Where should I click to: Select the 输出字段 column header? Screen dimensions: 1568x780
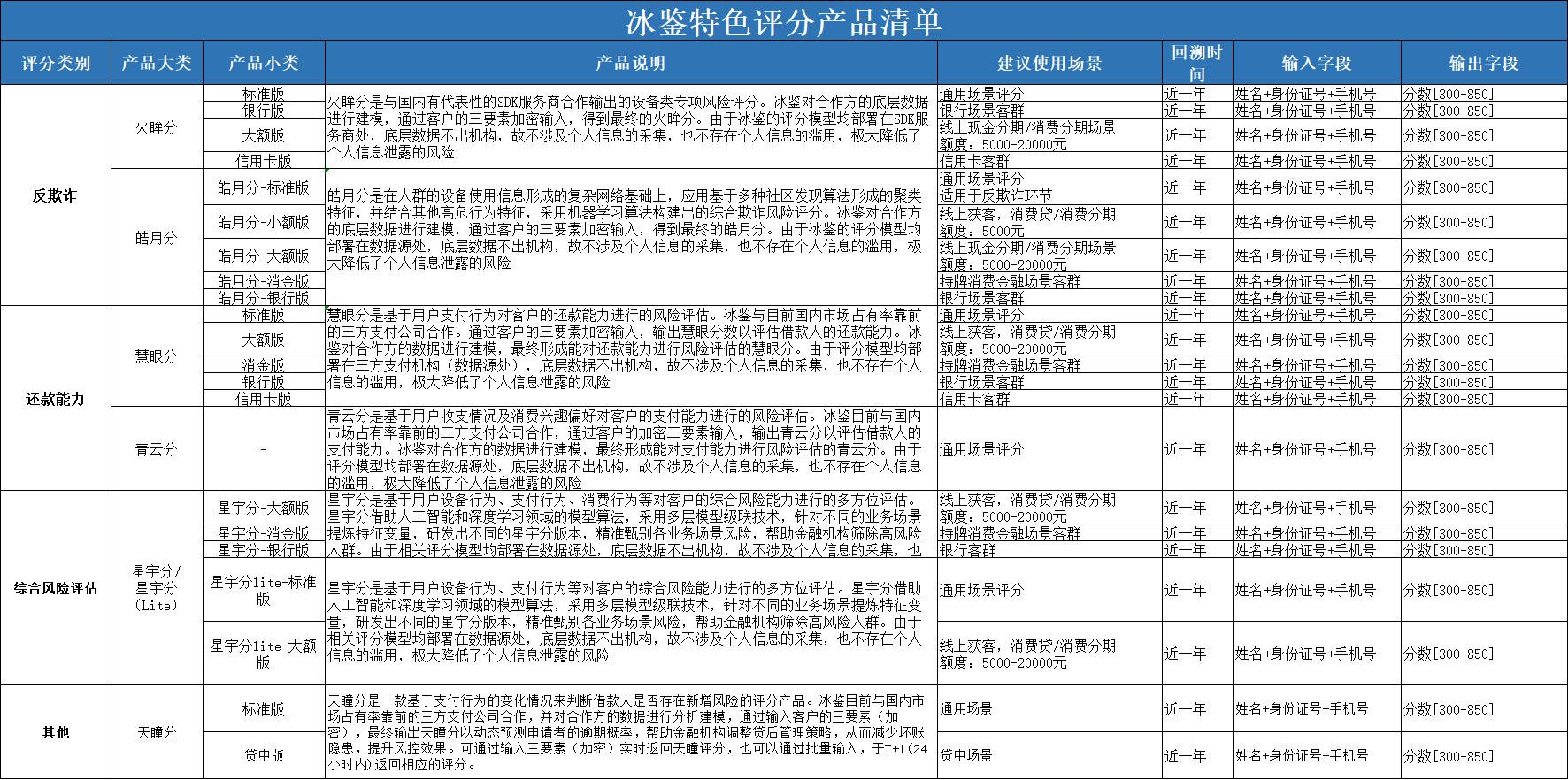(x=1484, y=63)
